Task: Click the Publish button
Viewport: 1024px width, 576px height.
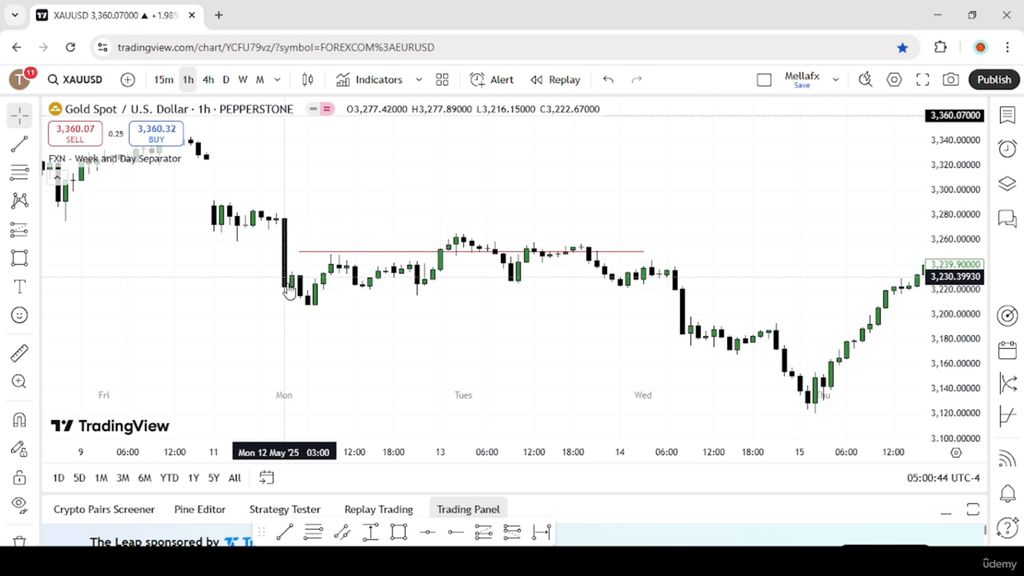Action: coord(993,80)
